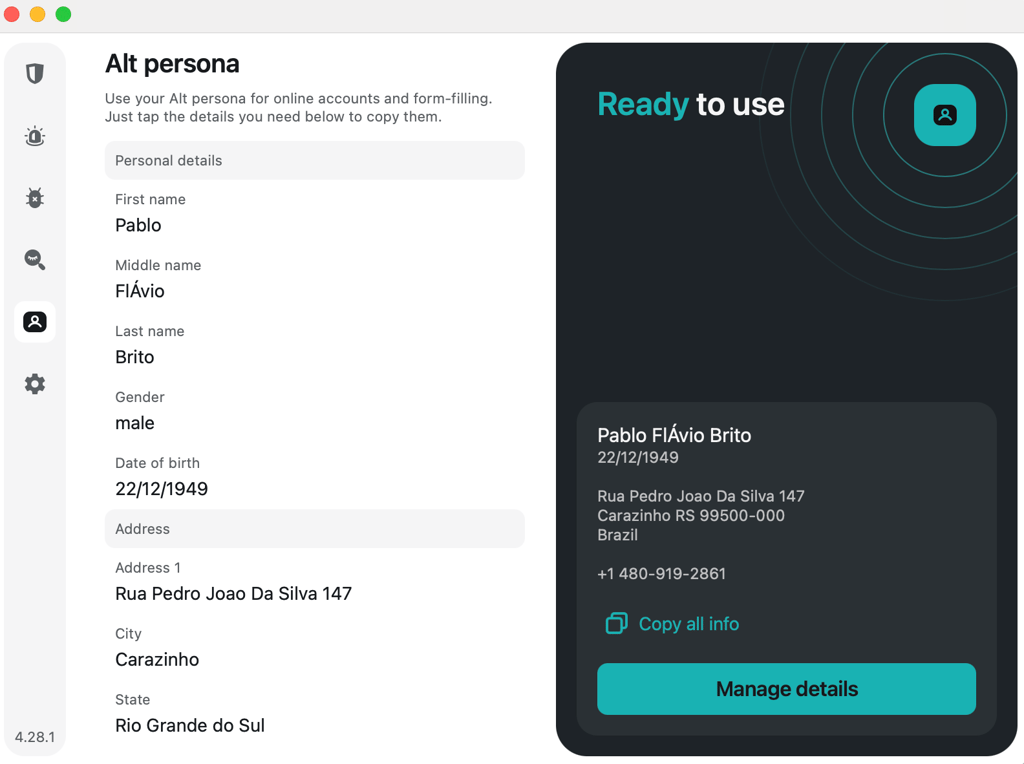Open the magnifier search sidebar icon

[x=35, y=260]
